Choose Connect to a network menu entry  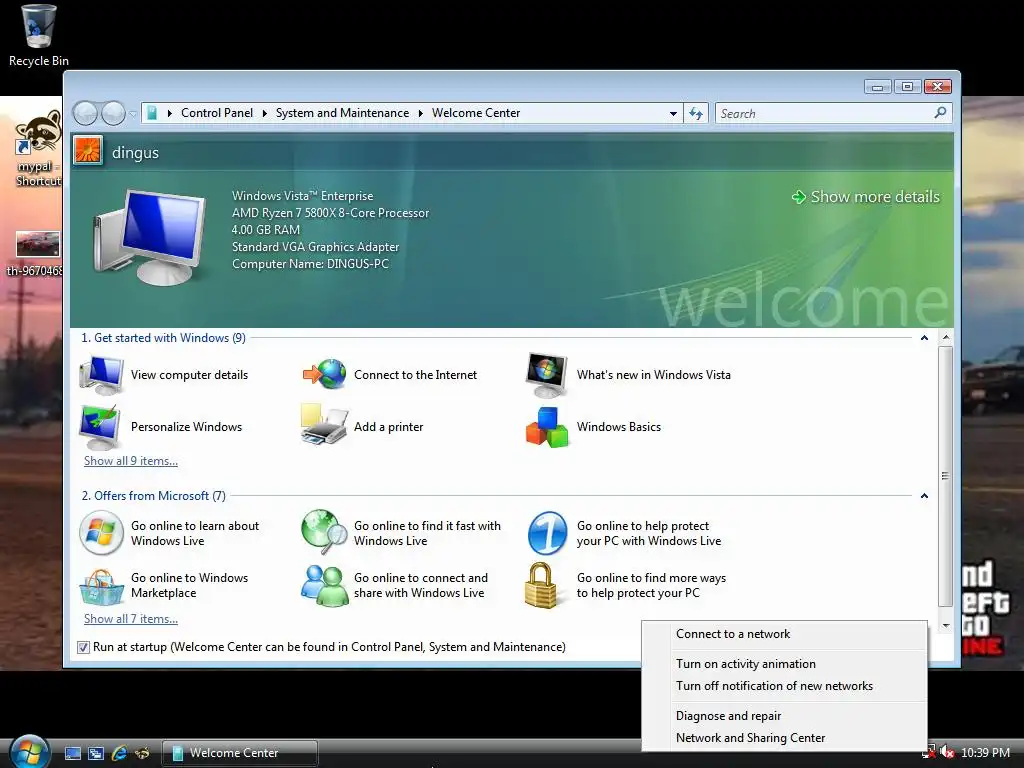(784, 634)
